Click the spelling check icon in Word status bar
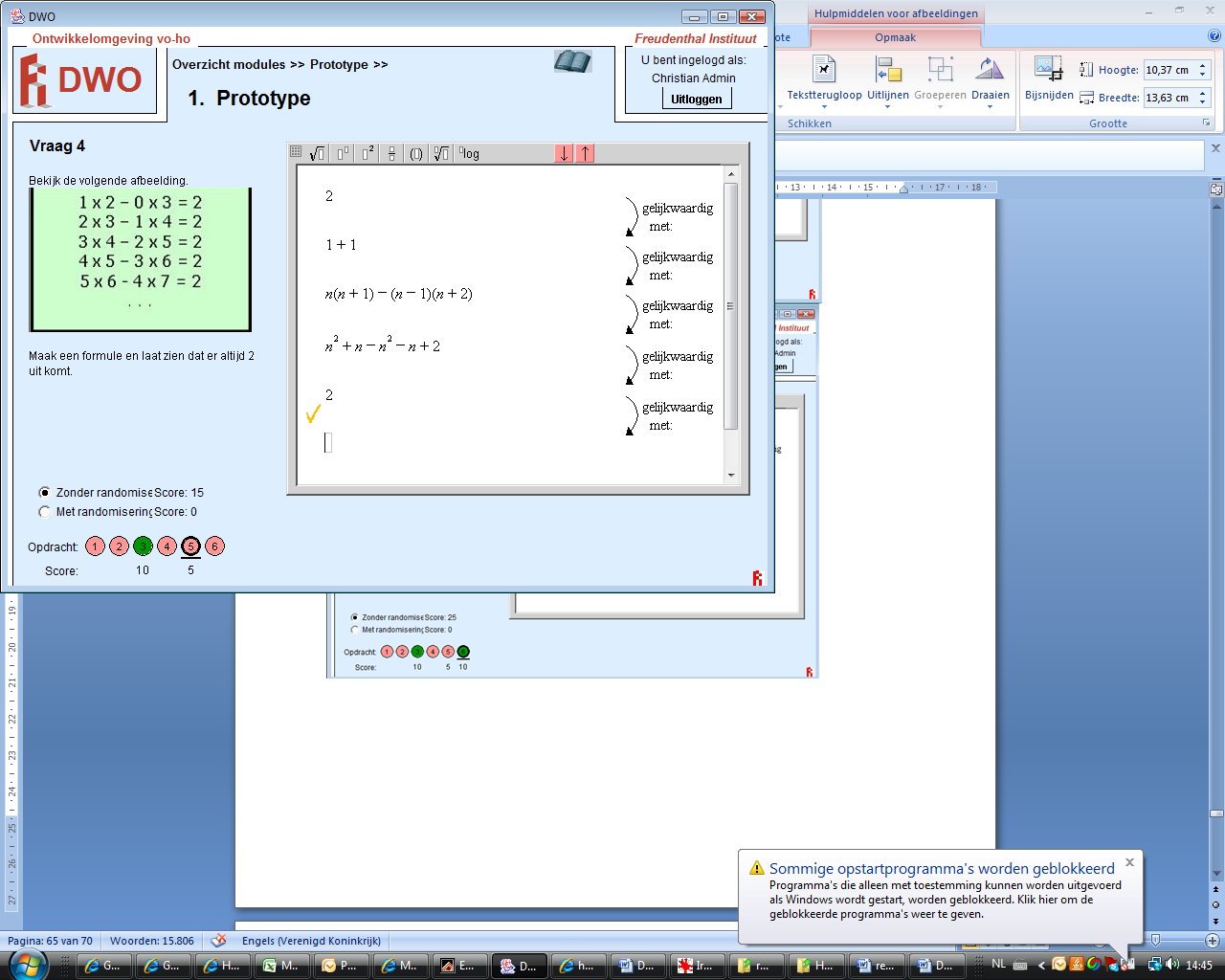 click(218, 940)
